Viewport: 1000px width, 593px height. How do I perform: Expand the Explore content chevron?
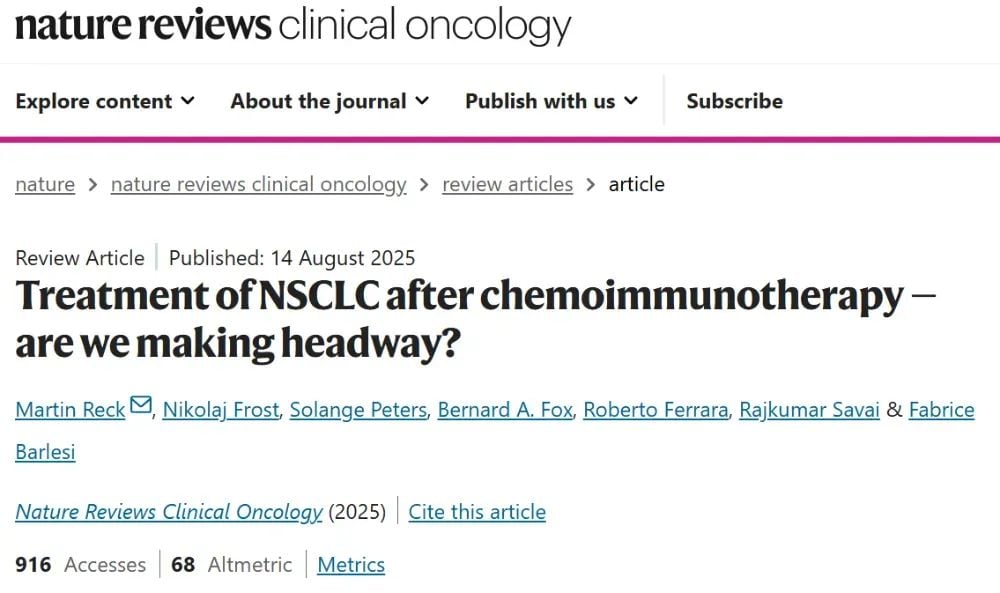click(188, 101)
